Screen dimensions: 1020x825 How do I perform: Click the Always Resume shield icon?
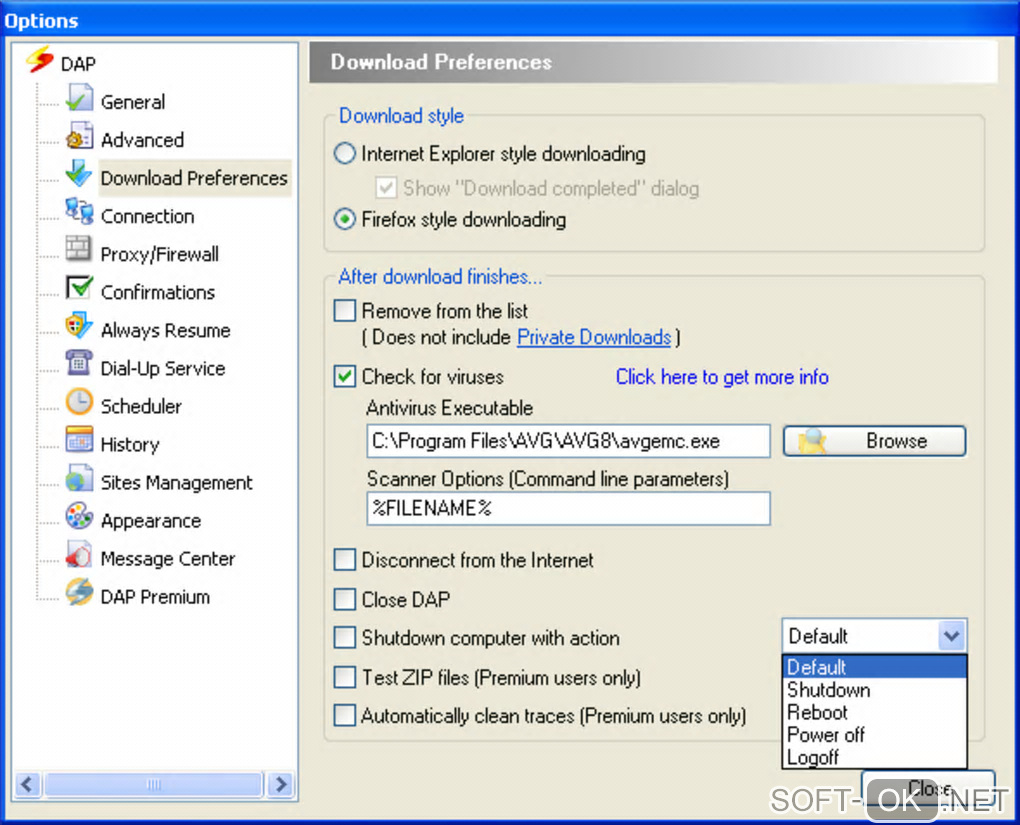pyautogui.click(x=79, y=327)
